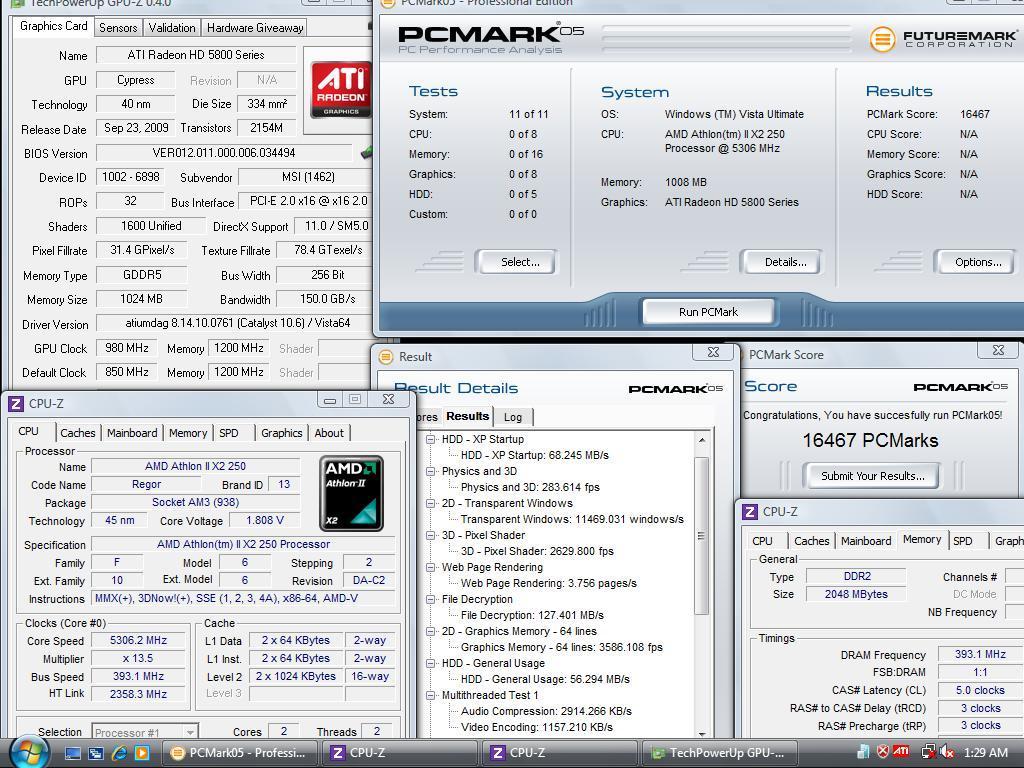Screen dimensions: 1024x768
Task: Collapse 2D - Transparent Windows node
Action: click(431, 504)
